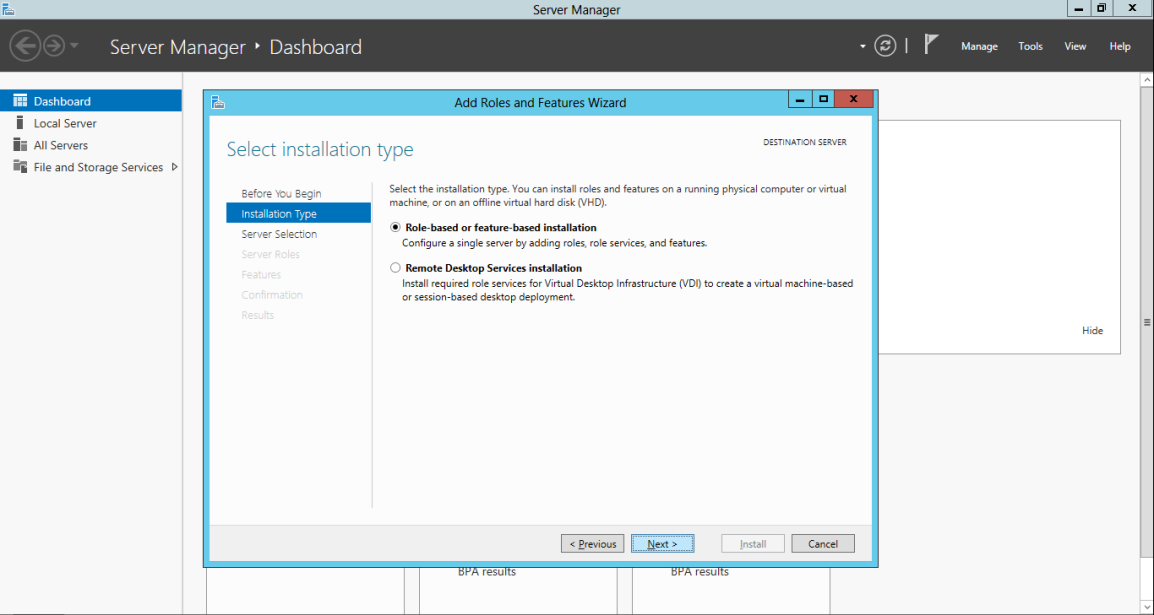This screenshot has height=615, width=1154.
Task: Expand the dropdown arrow beside refresh icon
Action: click(x=863, y=46)
